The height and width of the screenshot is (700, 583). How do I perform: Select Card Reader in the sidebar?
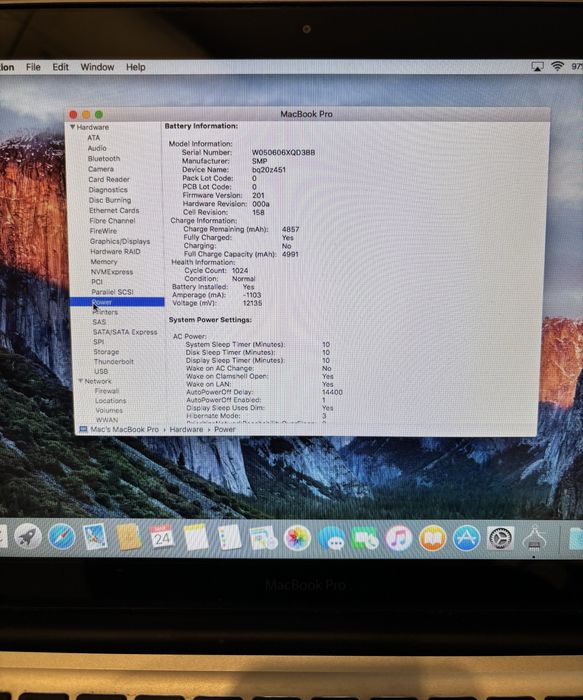(109, 179)
